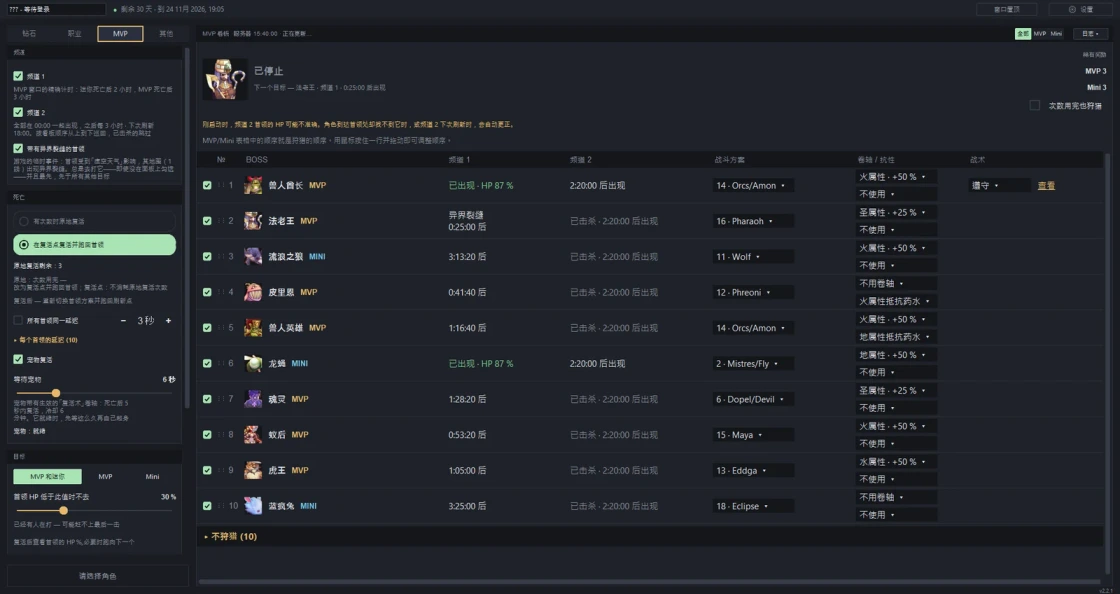Open the 16 · Pharaoh battle plan dropdown
The width and height of the screenshot is (1120, 594).
click(753, 221)
